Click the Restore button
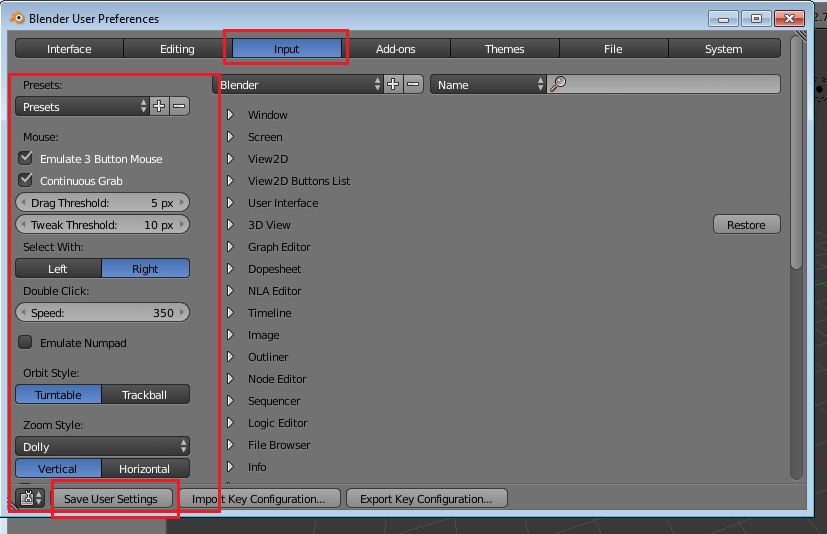 pyautogui.click(x=746, y=224)
